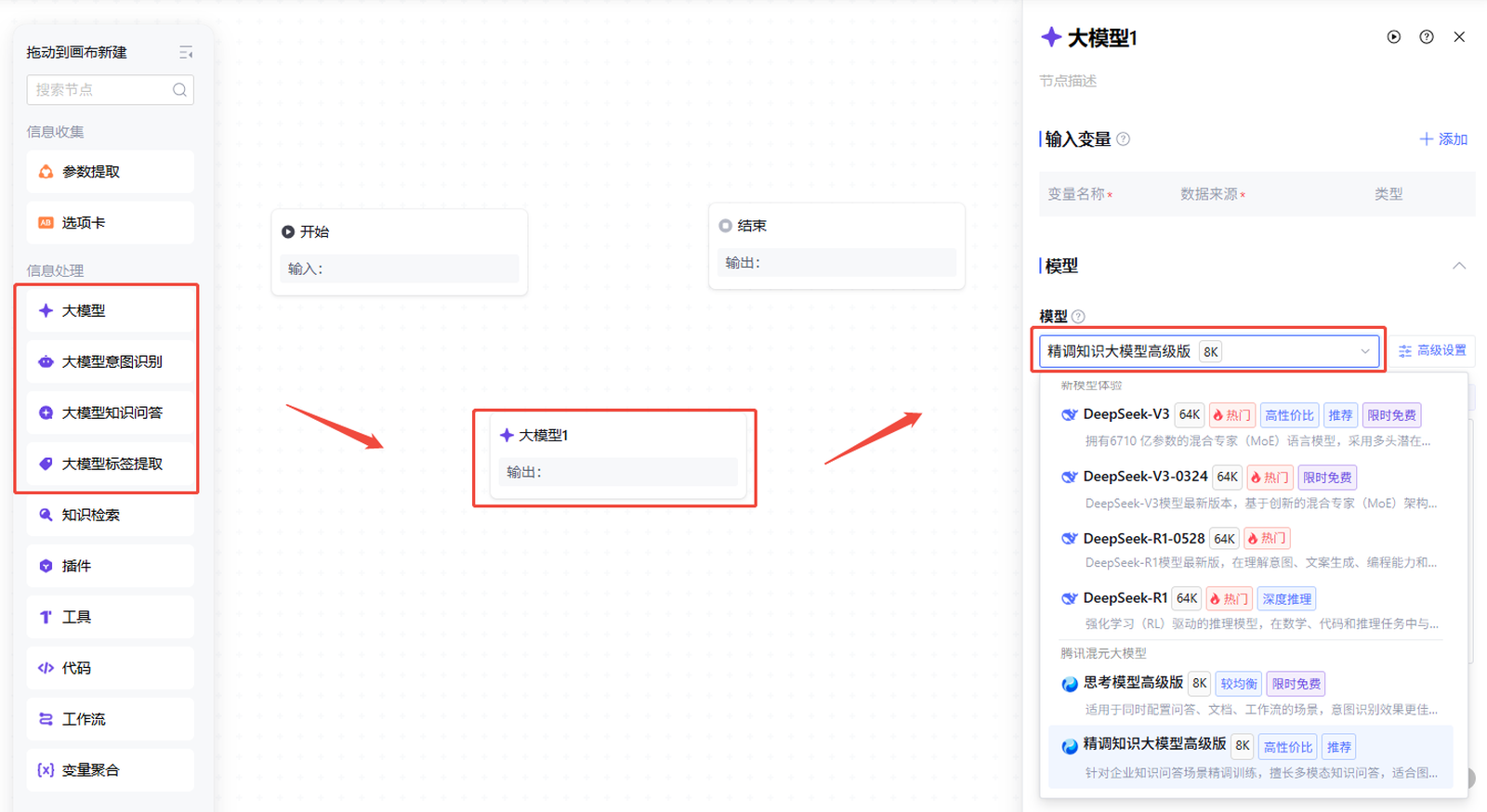This screenshot has width=1487, height=812.
Task: Open 高级设置 for the model
Action: 1432,350
